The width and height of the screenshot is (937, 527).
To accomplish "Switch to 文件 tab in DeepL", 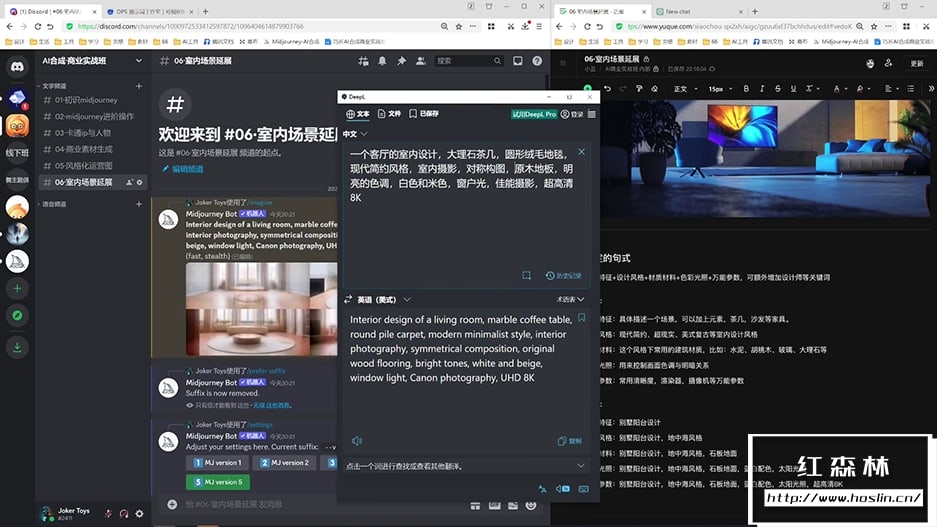I will pyautogui.click(x=389, y=114).
